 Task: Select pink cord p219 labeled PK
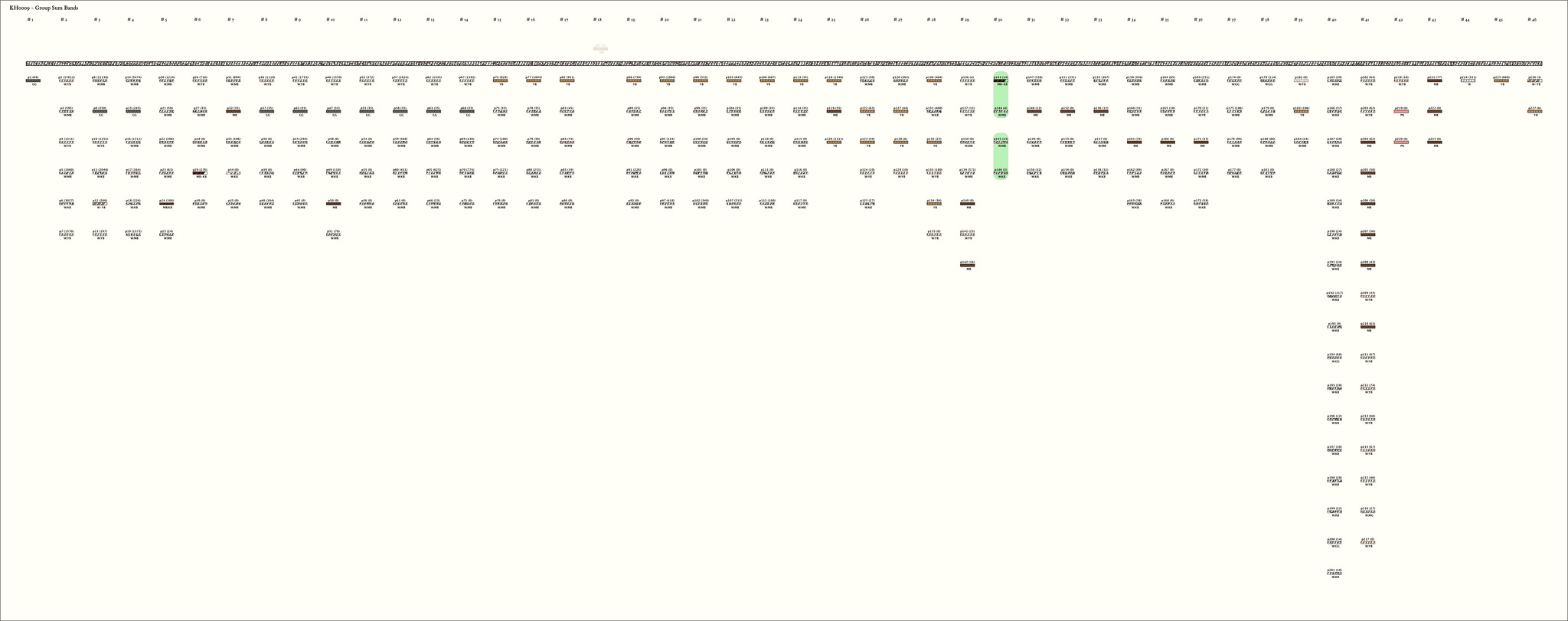(1401, 112)
